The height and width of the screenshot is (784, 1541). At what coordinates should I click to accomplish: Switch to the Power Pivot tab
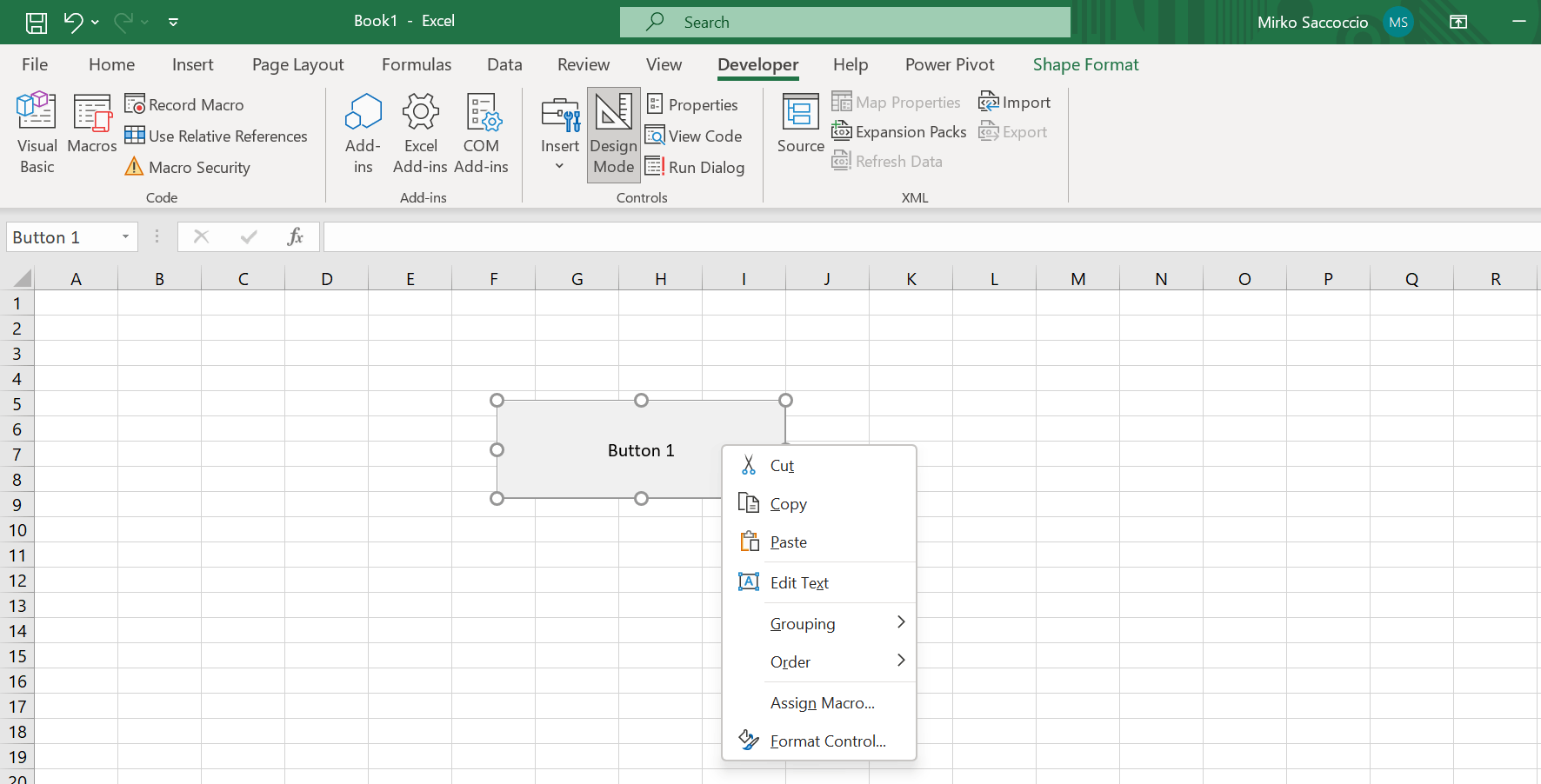[x=950, y=64]
